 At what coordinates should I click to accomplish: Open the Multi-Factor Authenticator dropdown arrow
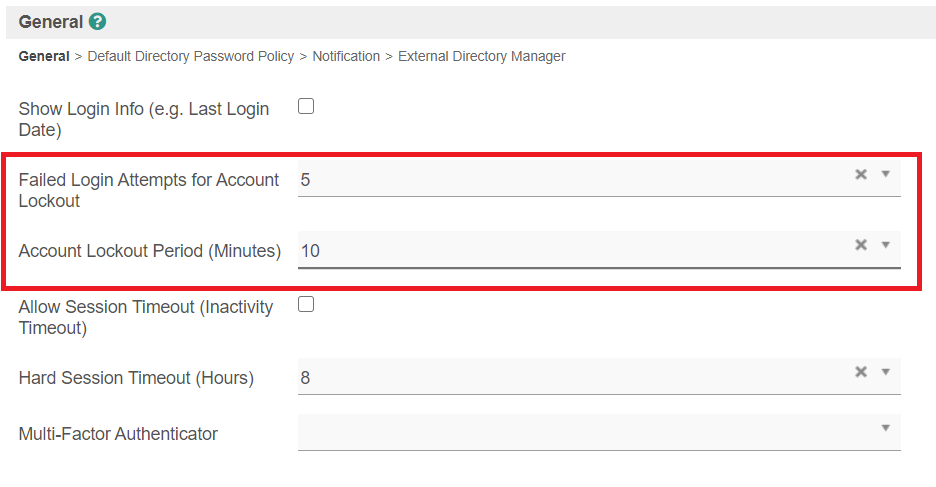tap(885, 428)
